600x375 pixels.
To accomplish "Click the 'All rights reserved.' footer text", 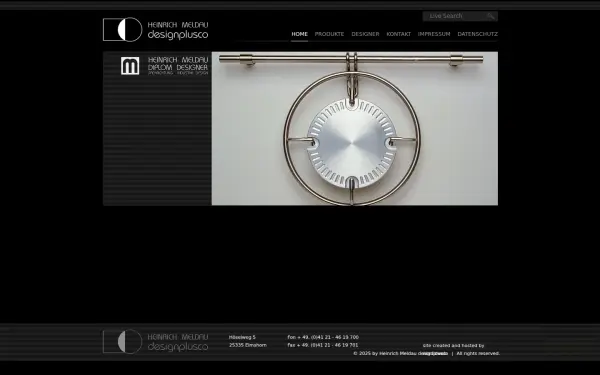I will (x=478, y=354).
